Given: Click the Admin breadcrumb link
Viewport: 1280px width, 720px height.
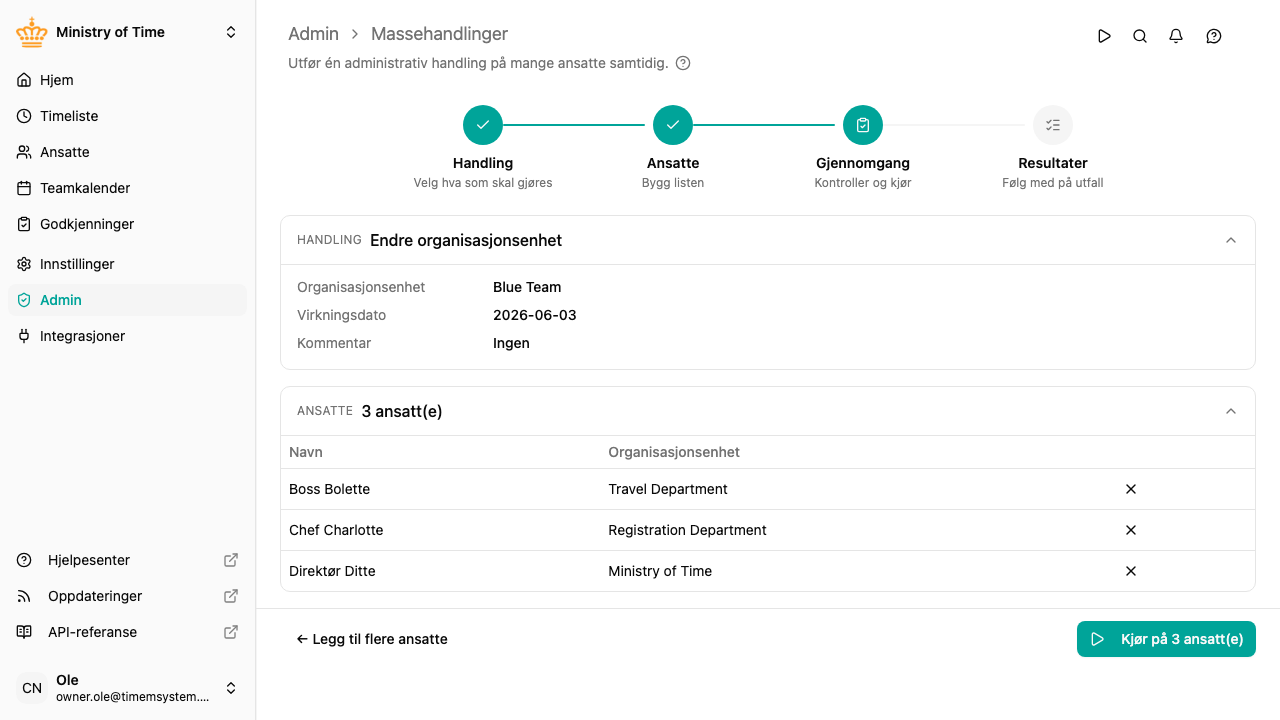Looking at the screenshot, I should [313, 34].
